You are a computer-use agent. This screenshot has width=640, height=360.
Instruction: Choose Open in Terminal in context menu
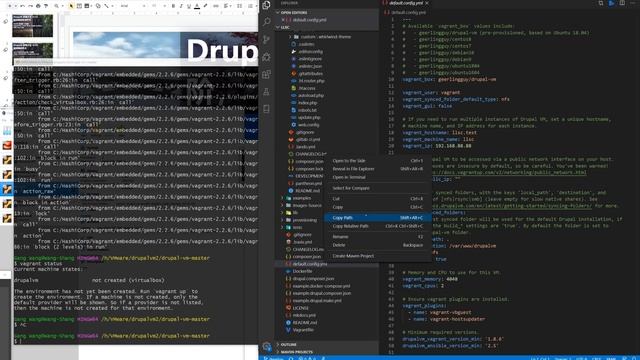tap(378, 177)
